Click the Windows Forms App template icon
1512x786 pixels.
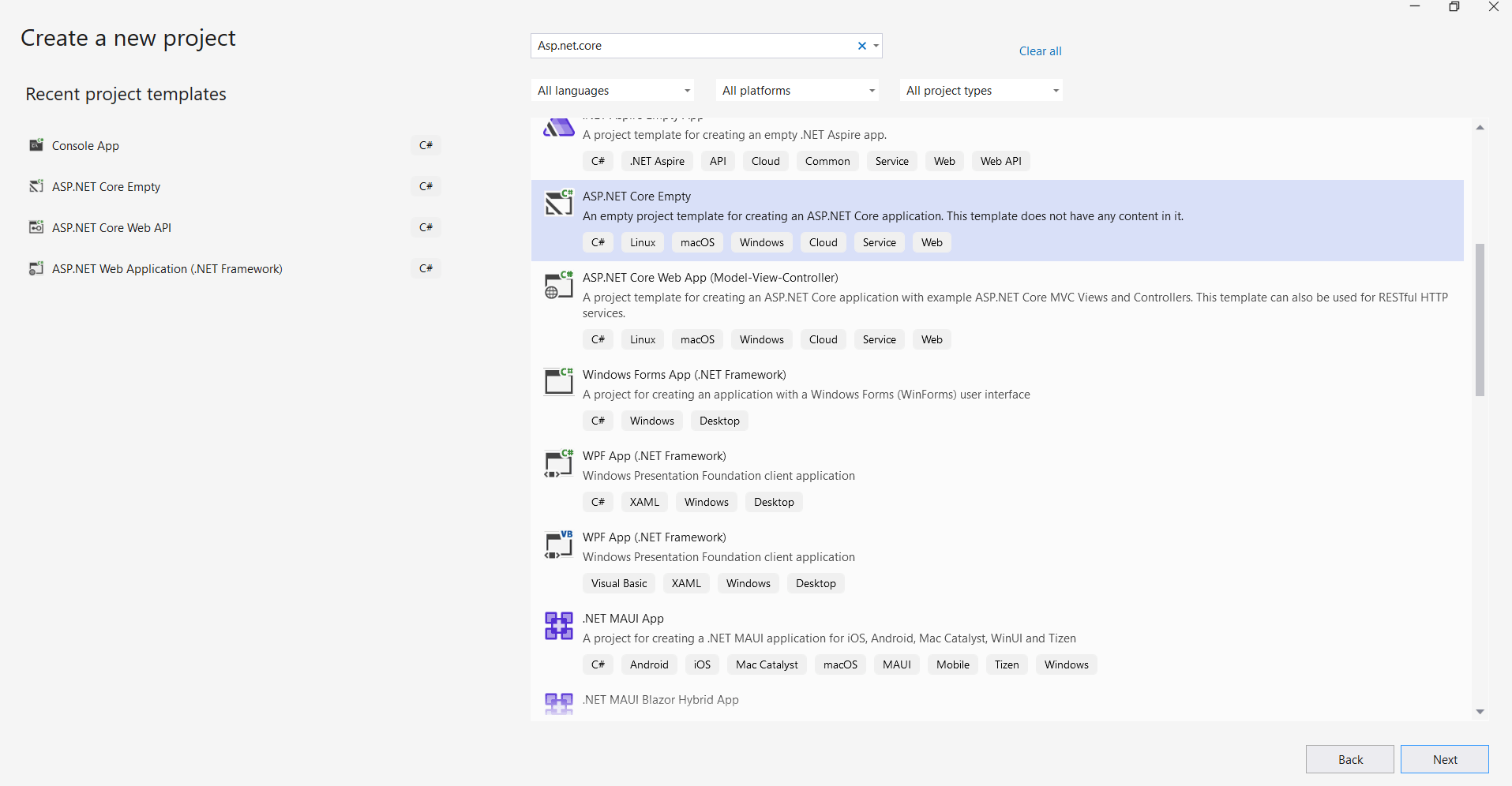pyautogui.click(x=559, y=381)
